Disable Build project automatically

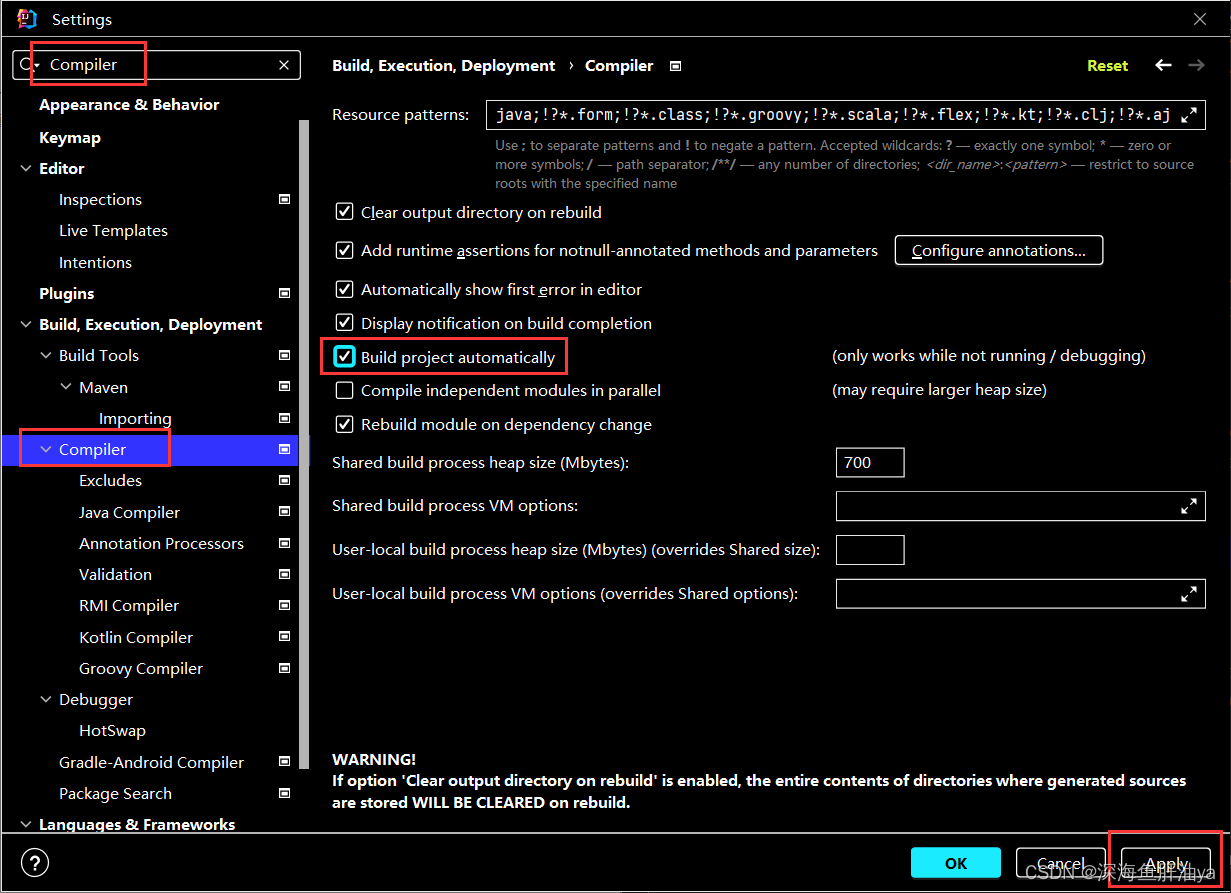coord(344,355)
